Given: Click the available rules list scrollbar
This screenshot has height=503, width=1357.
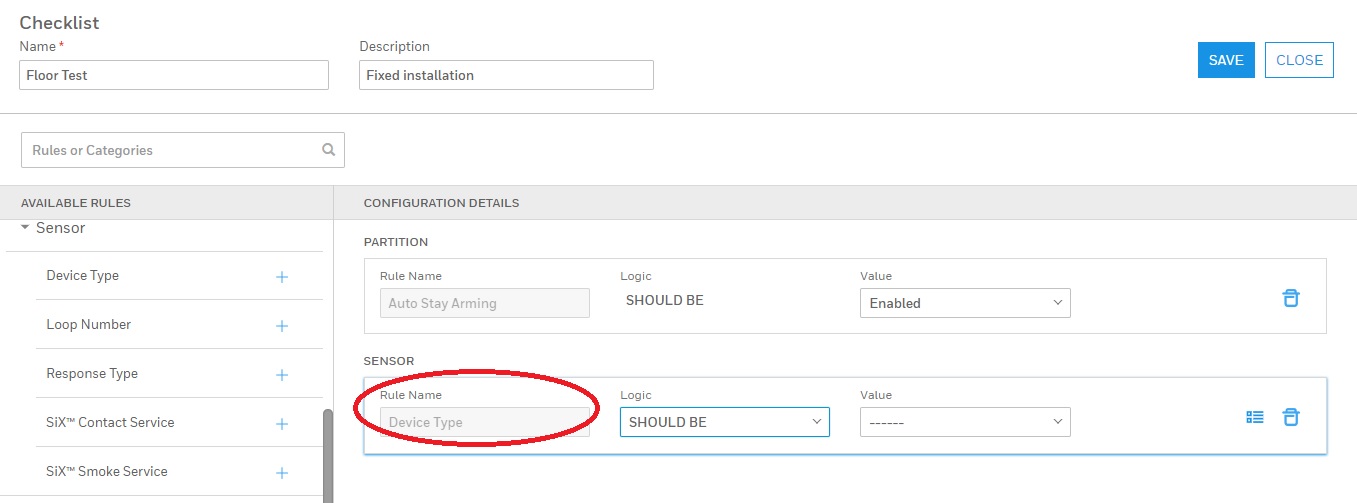Looking at the screenshot, I should pos(327,455).
